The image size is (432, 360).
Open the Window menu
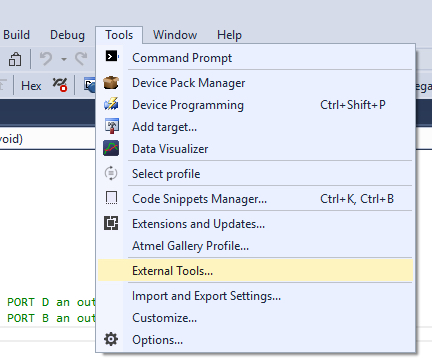pyautogui.click(x=175, y=35)
